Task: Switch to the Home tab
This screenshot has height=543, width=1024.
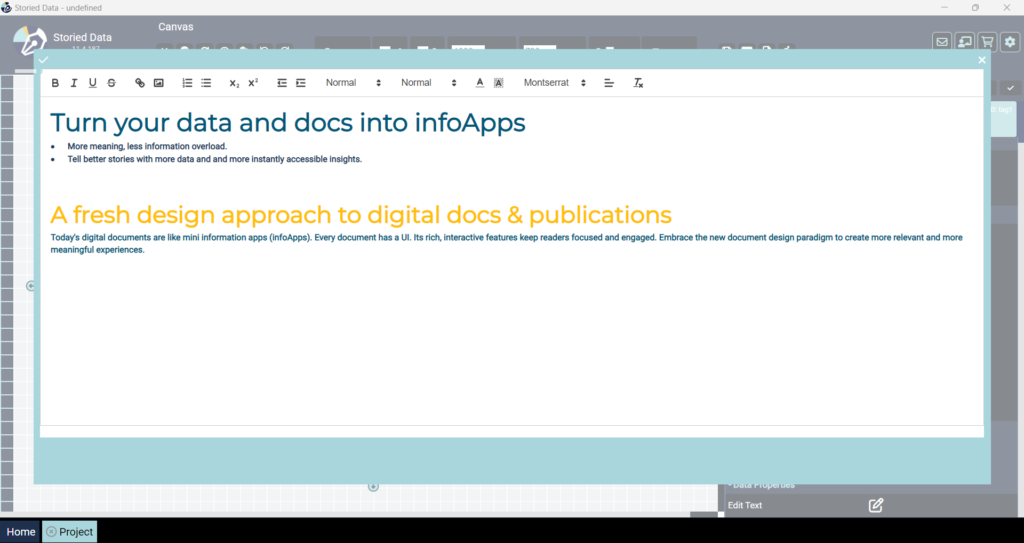Action: 20,532
